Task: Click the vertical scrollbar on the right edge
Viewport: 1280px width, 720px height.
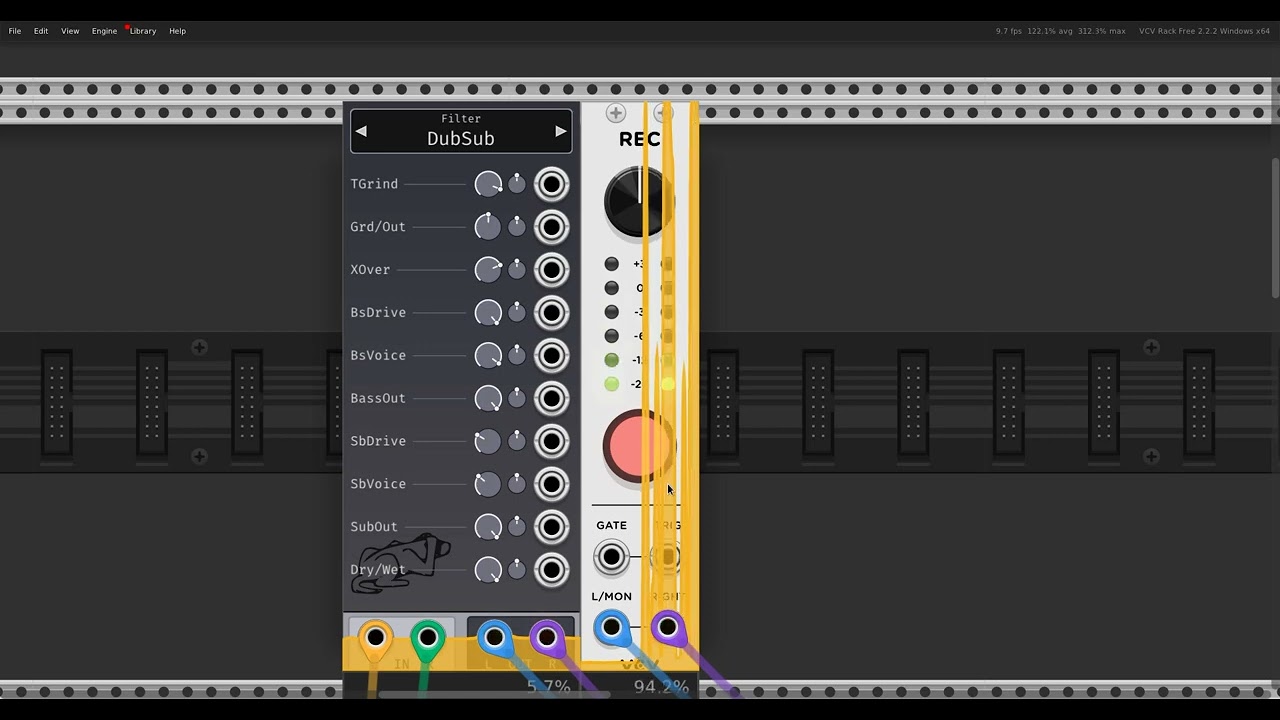Action: [x=1275, y=227]
